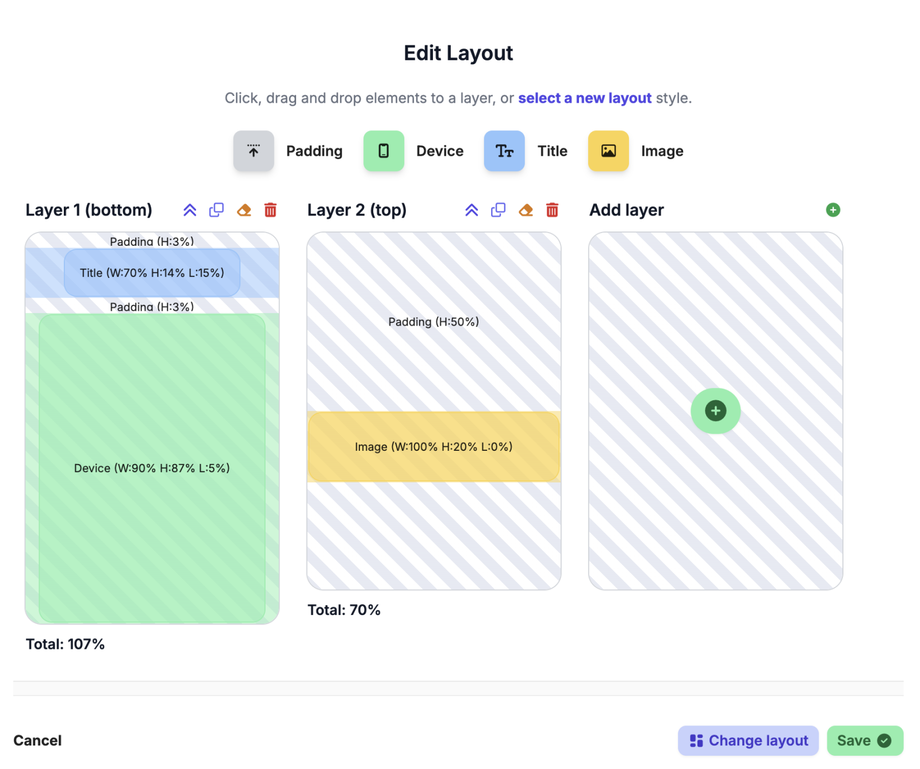Duplicate Layer 2 using copy icon
The height and width of the screenshot is (769, 920).
(x=498, y=210)
